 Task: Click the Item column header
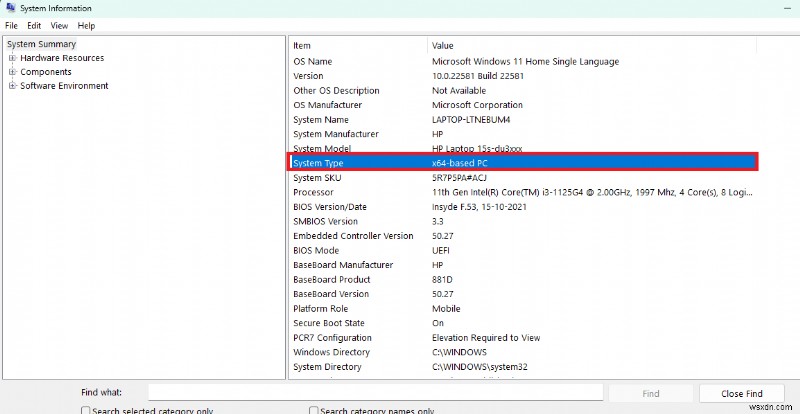coord(358,46)
